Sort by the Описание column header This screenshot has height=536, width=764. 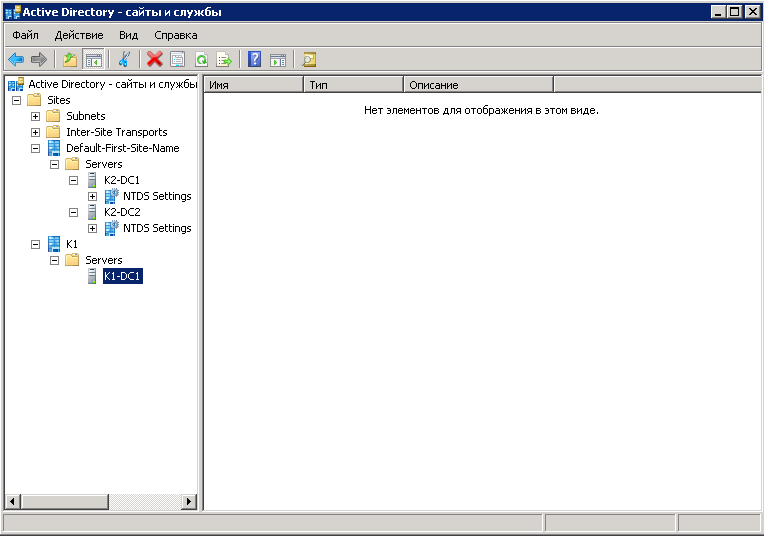point(479,85)
